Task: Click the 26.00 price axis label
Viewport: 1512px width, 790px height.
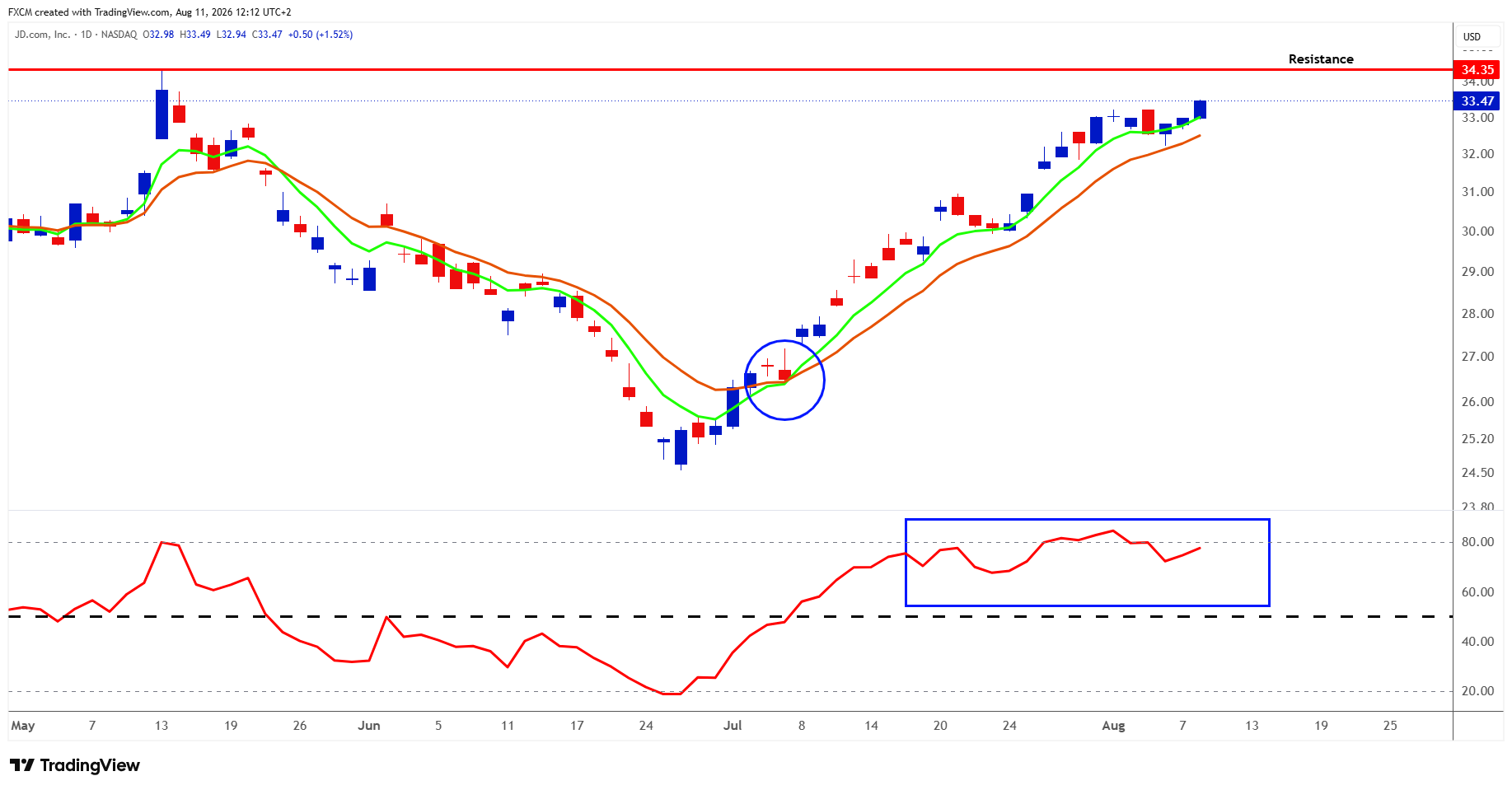Action: [1477, 402]
